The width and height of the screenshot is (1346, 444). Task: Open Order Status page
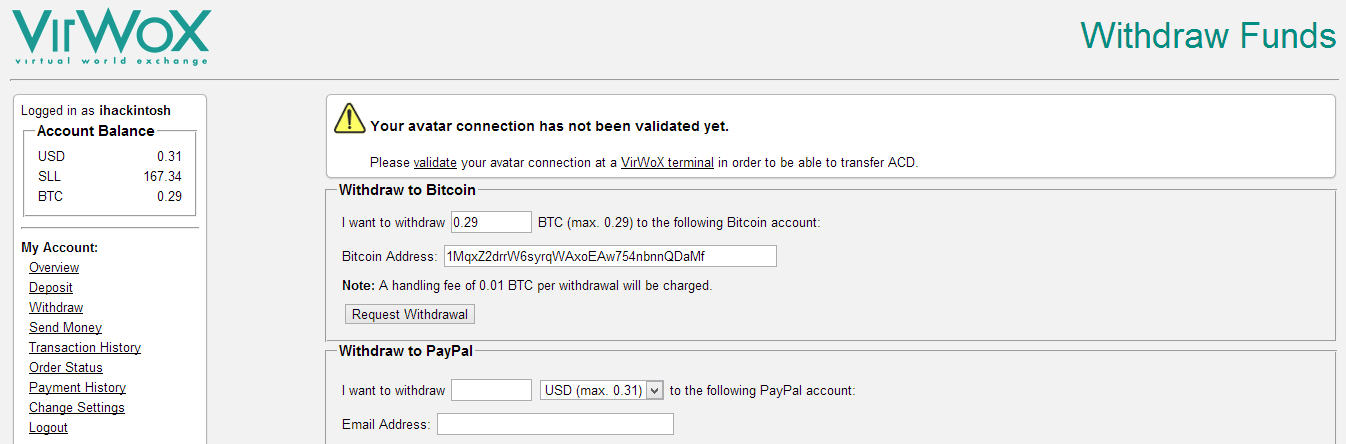tap(66, 368)
